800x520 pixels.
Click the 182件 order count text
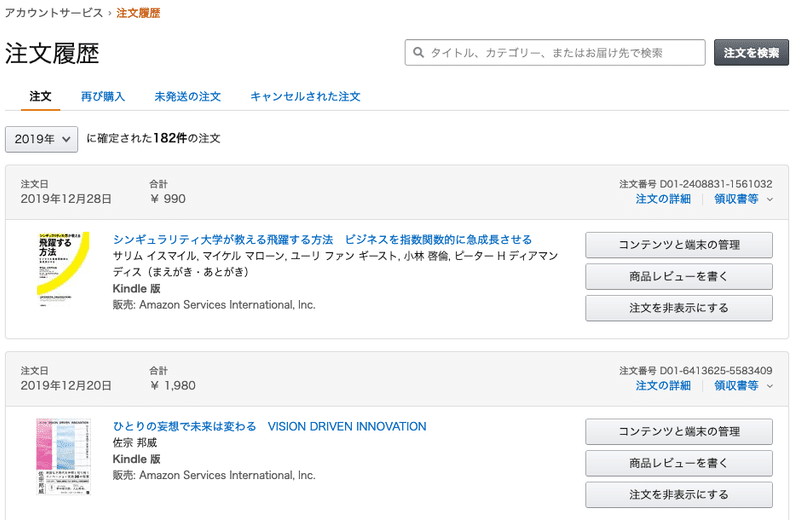[x=170, y=138]
